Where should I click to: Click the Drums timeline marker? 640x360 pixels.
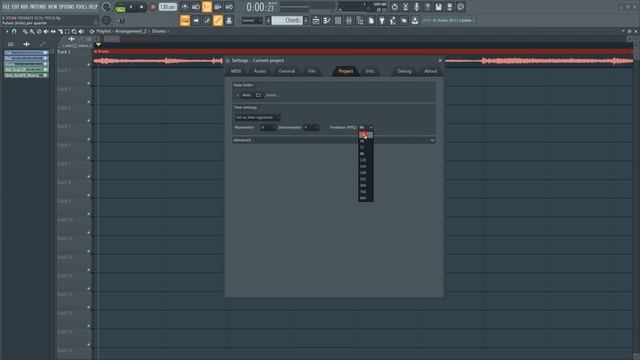[x=102, y=51]
